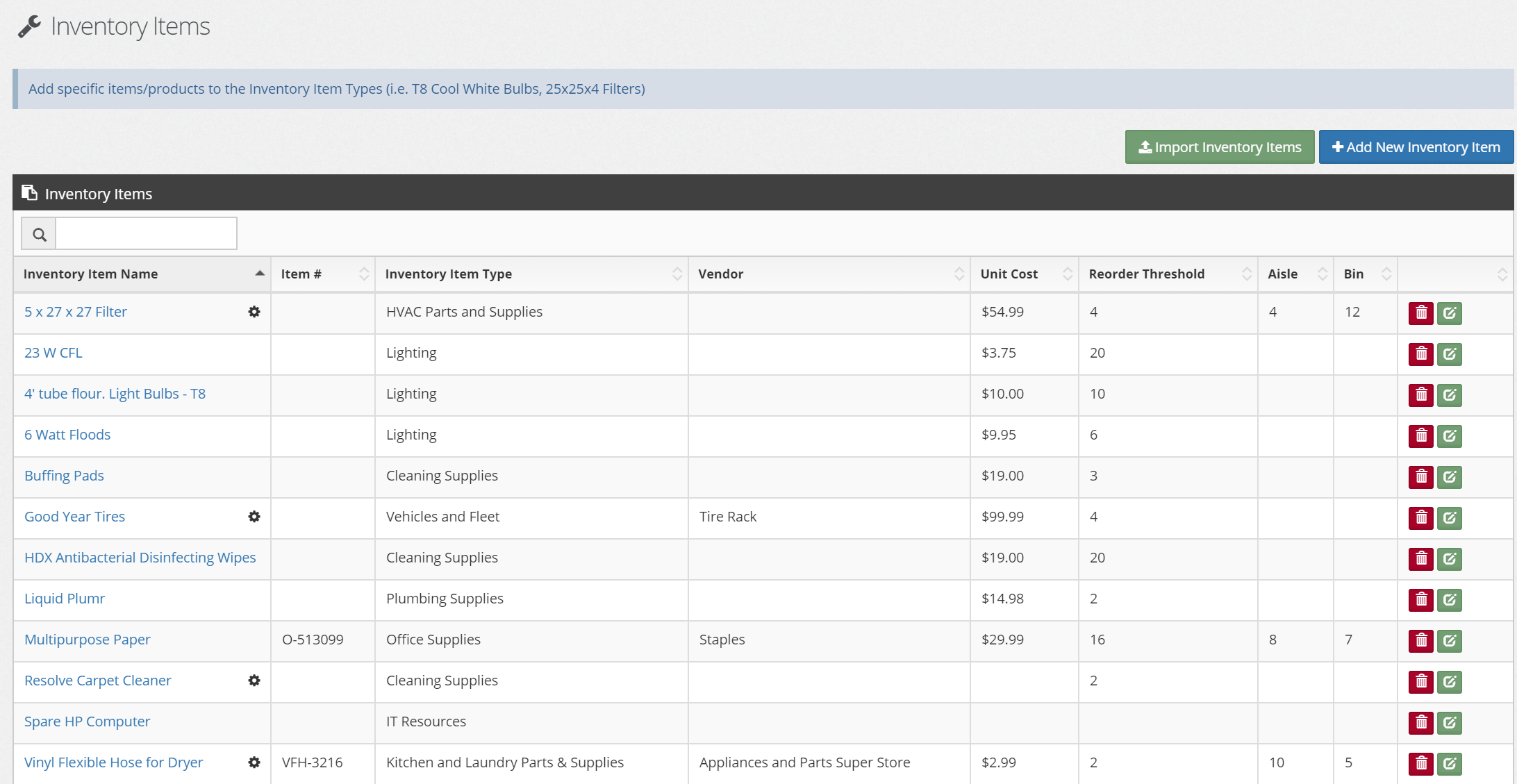
Task: Open the Buffing Pads link
Action: (x=64, y=476)
